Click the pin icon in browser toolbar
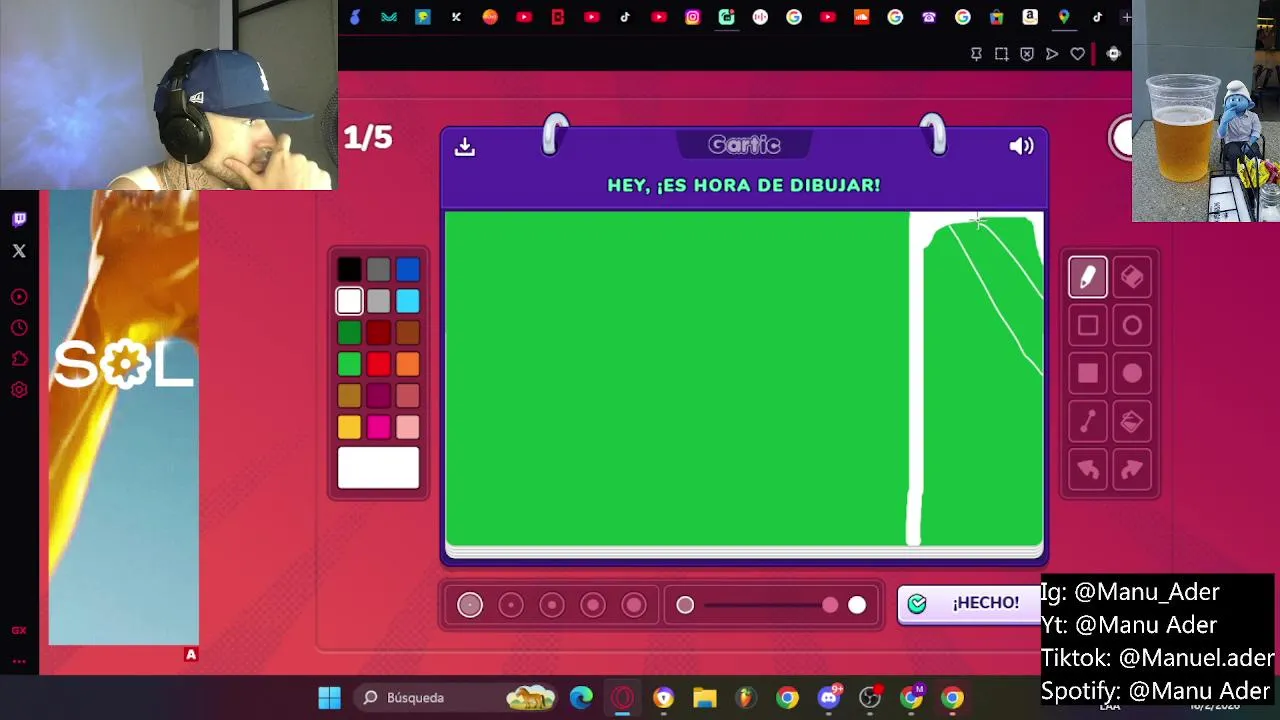The height and width of the screenshot is (720, 1280). point(976,54)
